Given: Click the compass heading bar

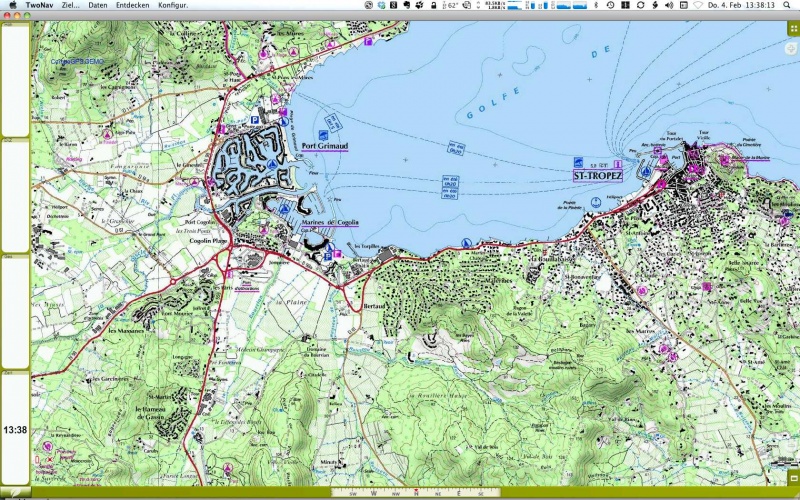Looking at the screenshot, I should click(x=415, y=493).
